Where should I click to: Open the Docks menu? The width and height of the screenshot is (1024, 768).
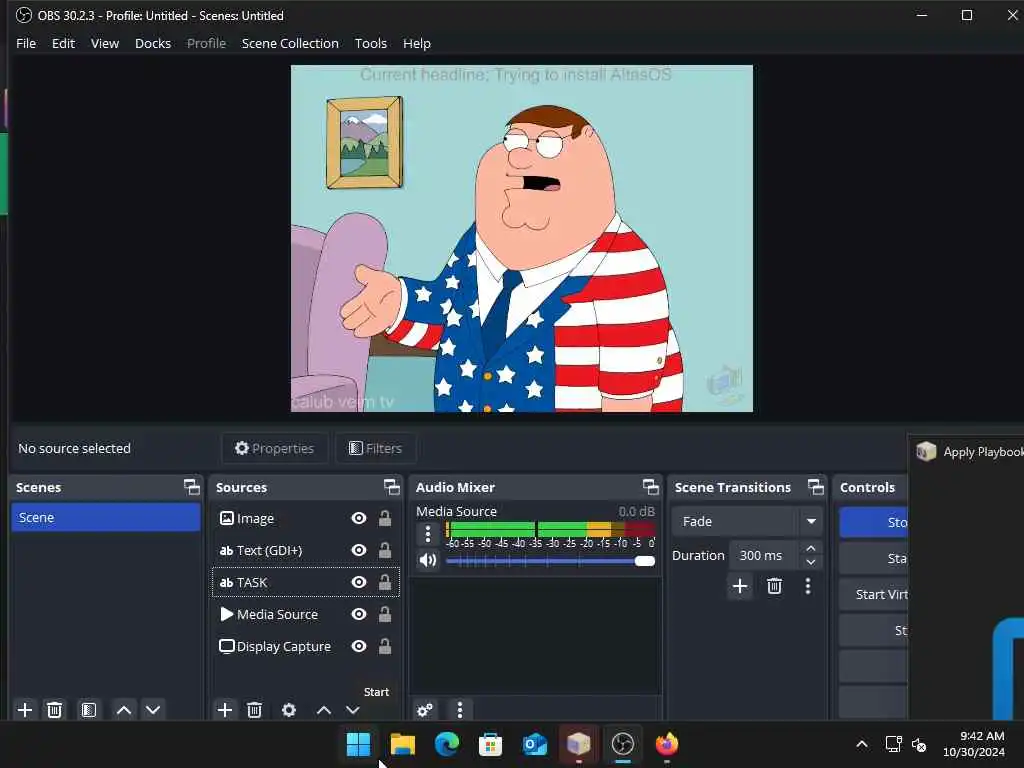[x=153, y=43]
